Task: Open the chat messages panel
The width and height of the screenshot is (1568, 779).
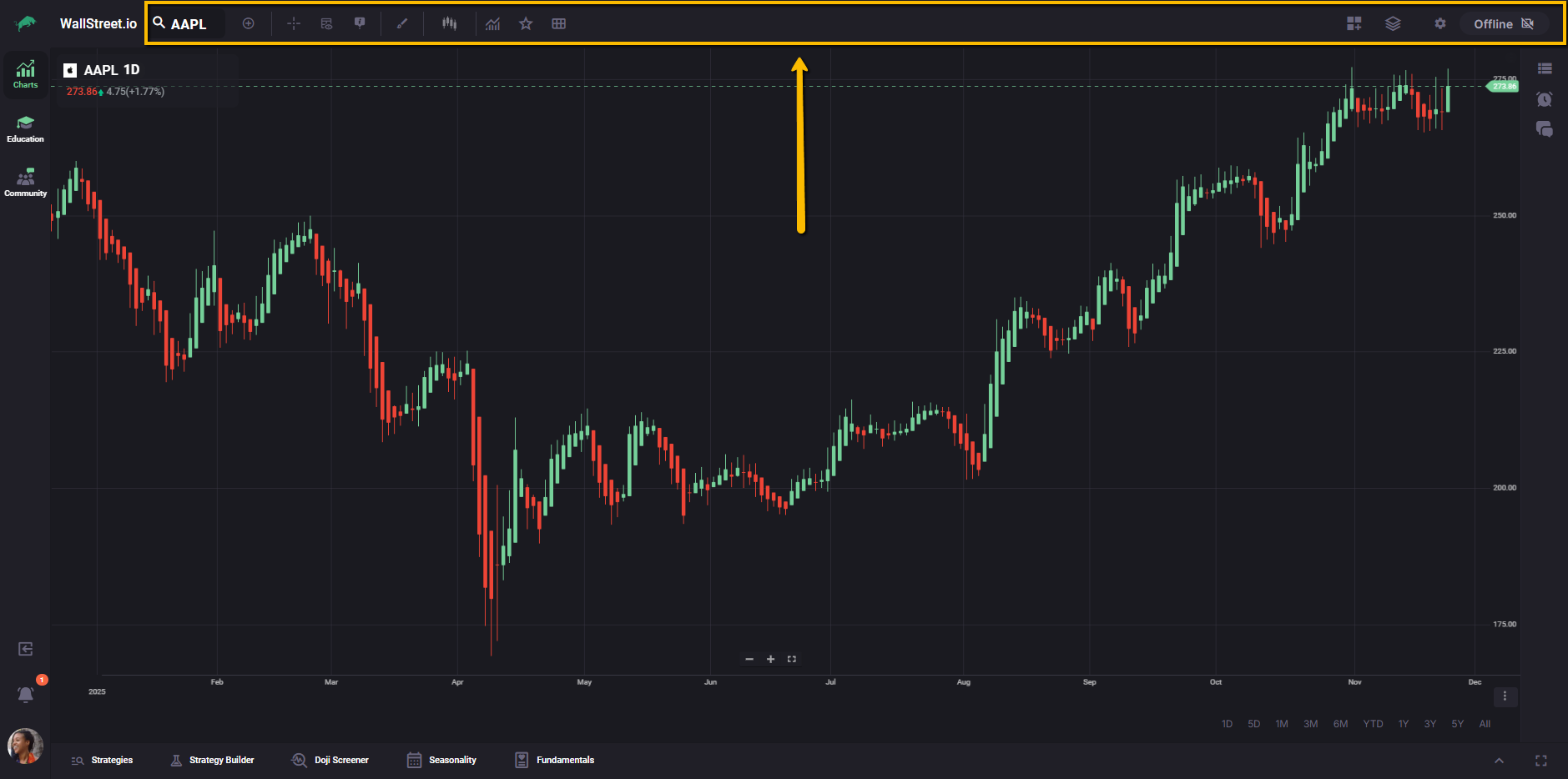Action: 1544,129
